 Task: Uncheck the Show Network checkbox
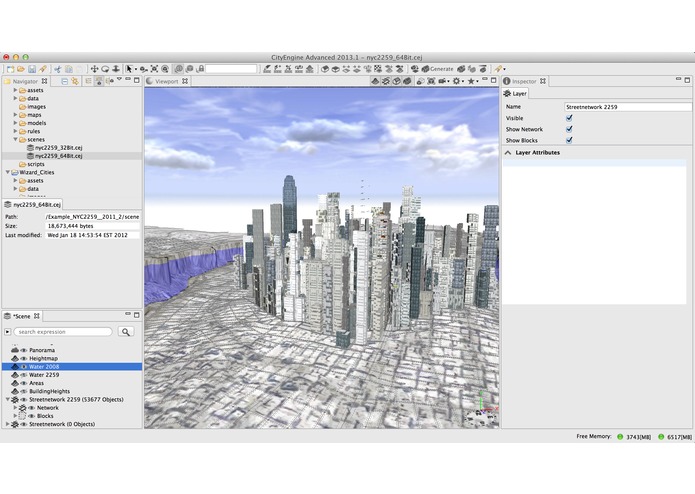pyautogui.click(x=569, y=129)
